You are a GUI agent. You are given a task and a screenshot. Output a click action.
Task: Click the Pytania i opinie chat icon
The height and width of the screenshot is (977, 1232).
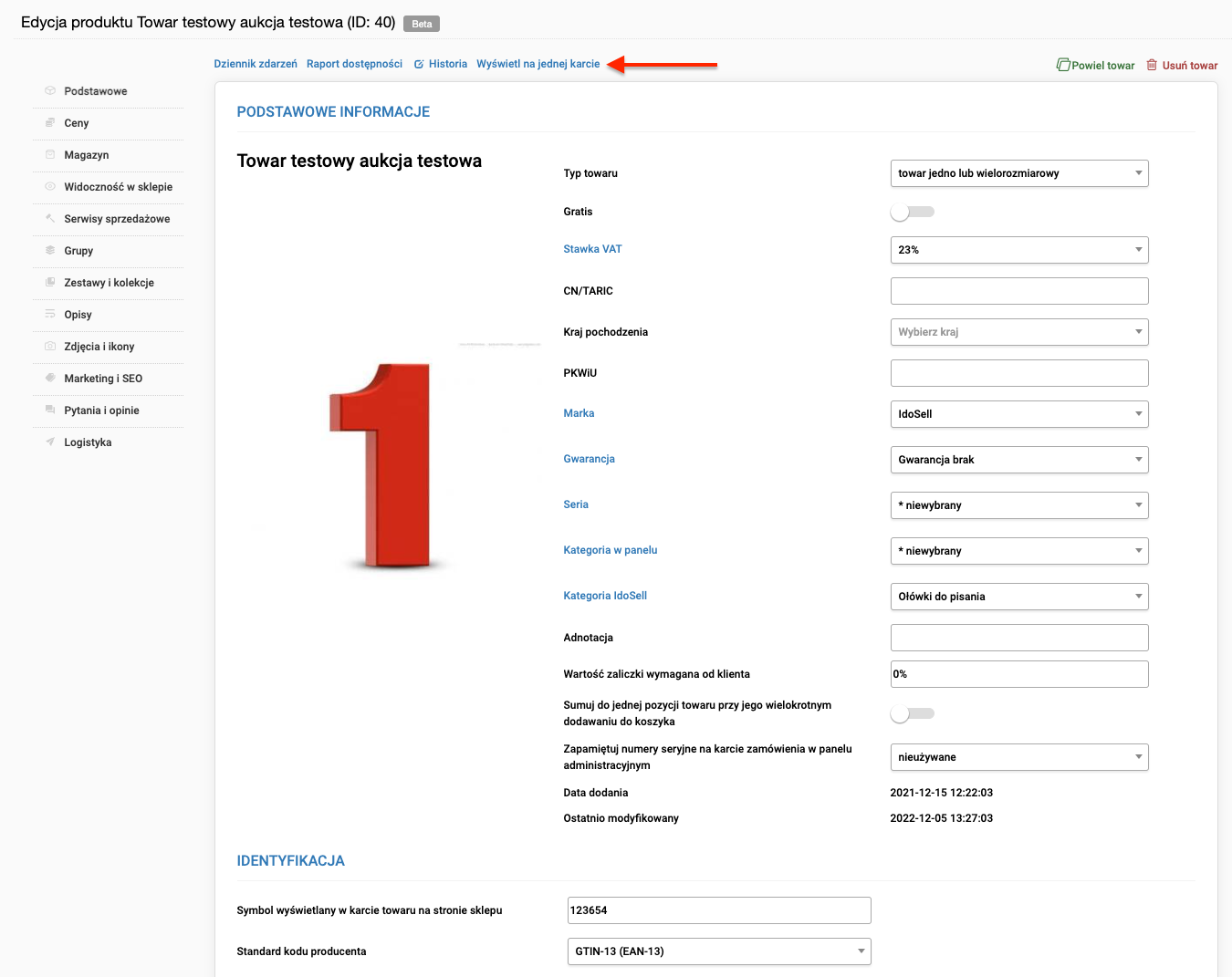click(x=50, y=410)
